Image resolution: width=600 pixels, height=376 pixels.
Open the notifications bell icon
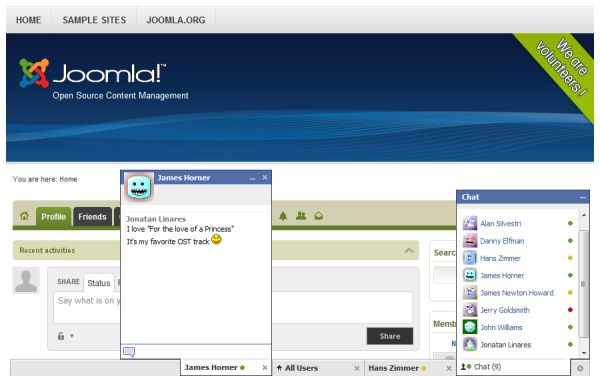coord(283,216)
